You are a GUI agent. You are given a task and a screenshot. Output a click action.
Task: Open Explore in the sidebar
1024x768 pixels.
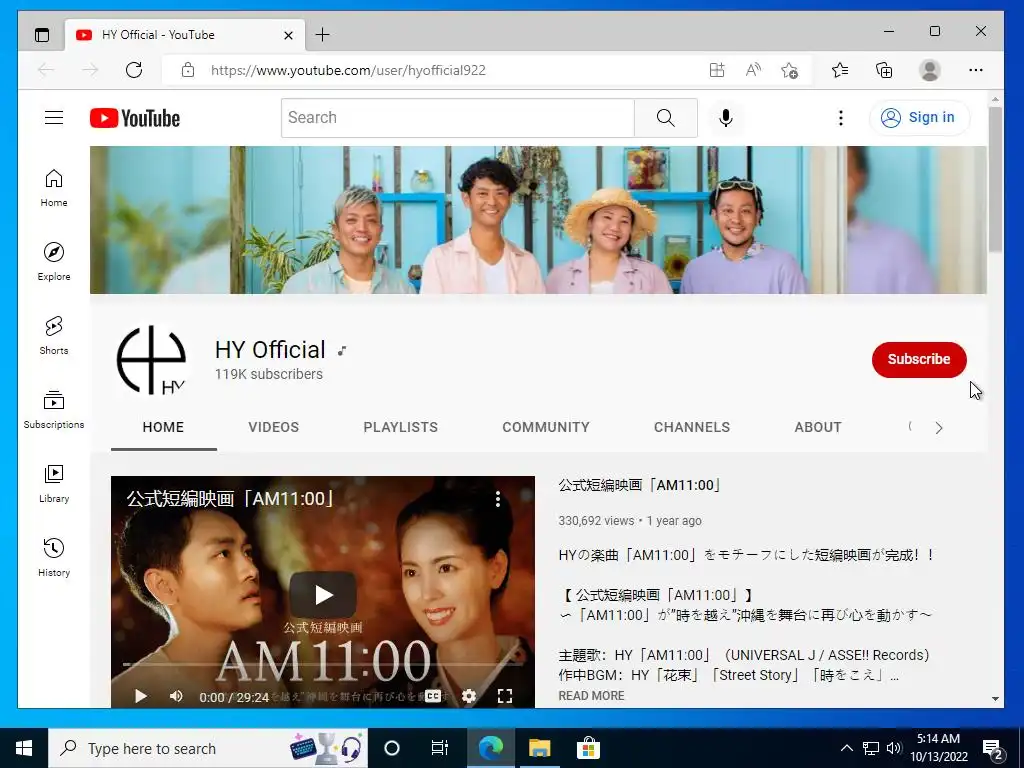point(54,262)
